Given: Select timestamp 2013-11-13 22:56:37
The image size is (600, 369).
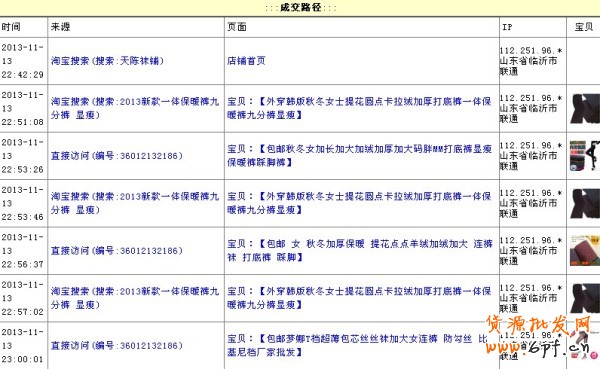Looking at the screenshot, I should coord(23,251).
